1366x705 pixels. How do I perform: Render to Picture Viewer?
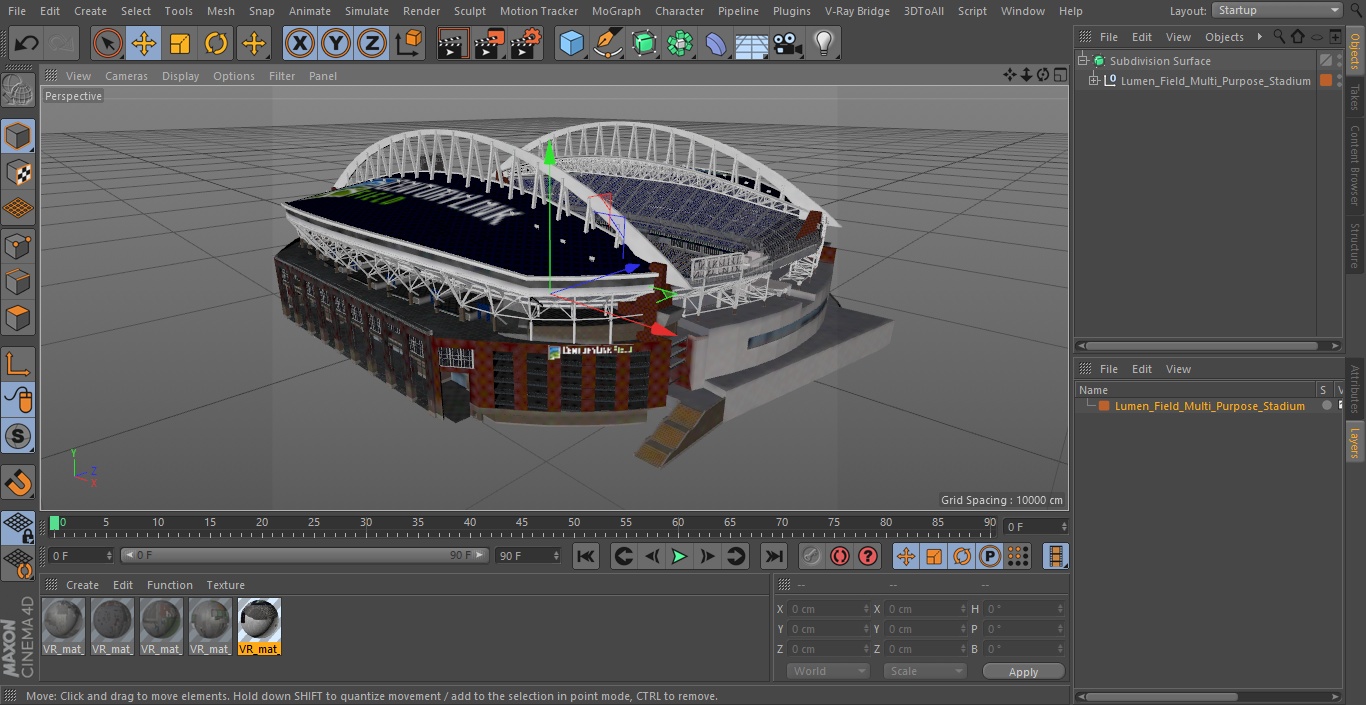[489, 43]
